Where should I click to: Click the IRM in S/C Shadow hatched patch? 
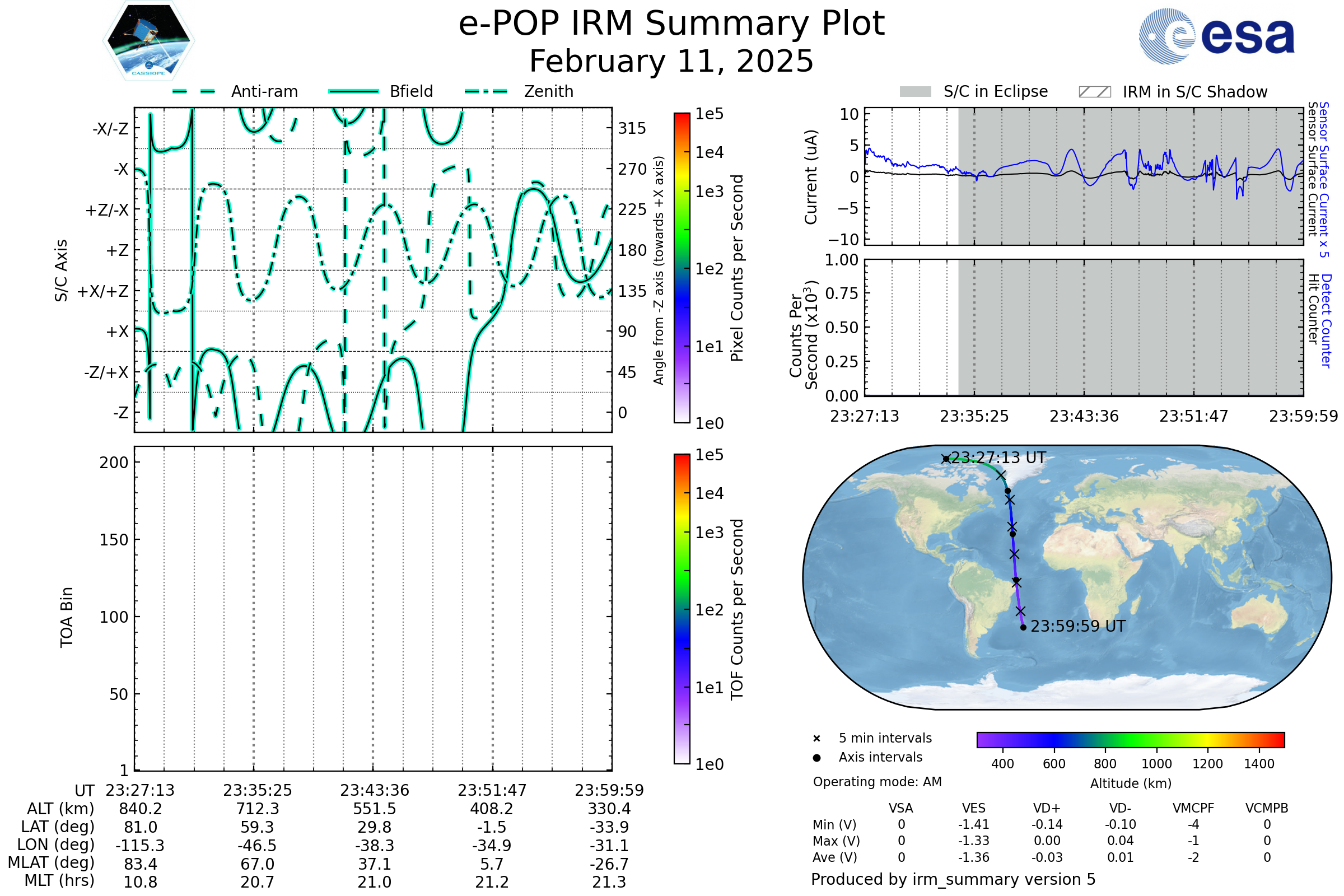(x=1094, y=92)
